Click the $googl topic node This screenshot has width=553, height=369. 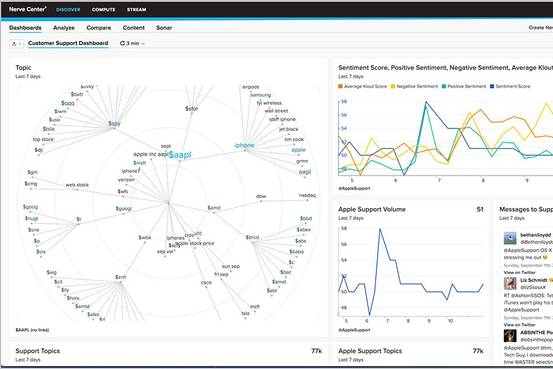(123, 208)
